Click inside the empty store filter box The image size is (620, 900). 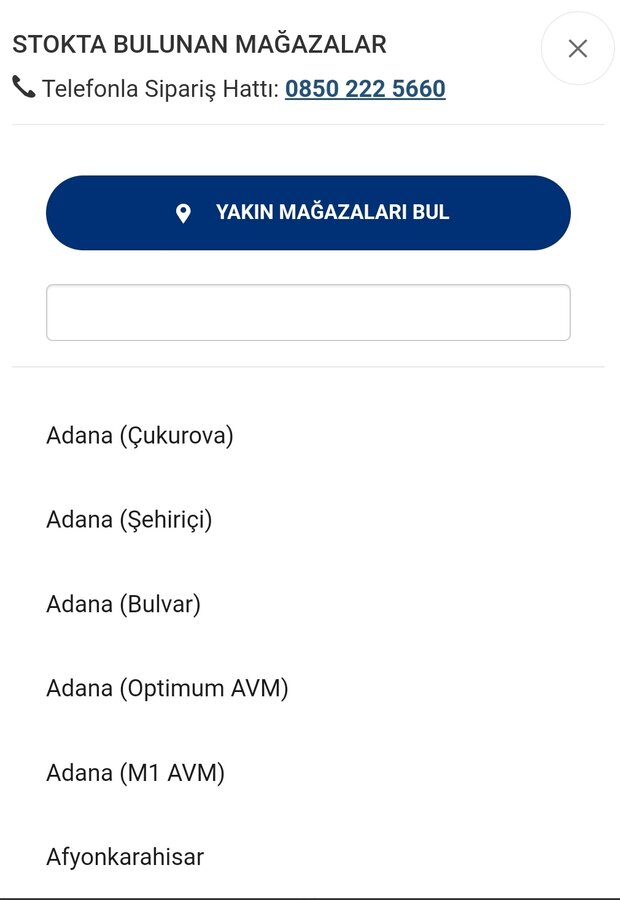tap(308, 313)
